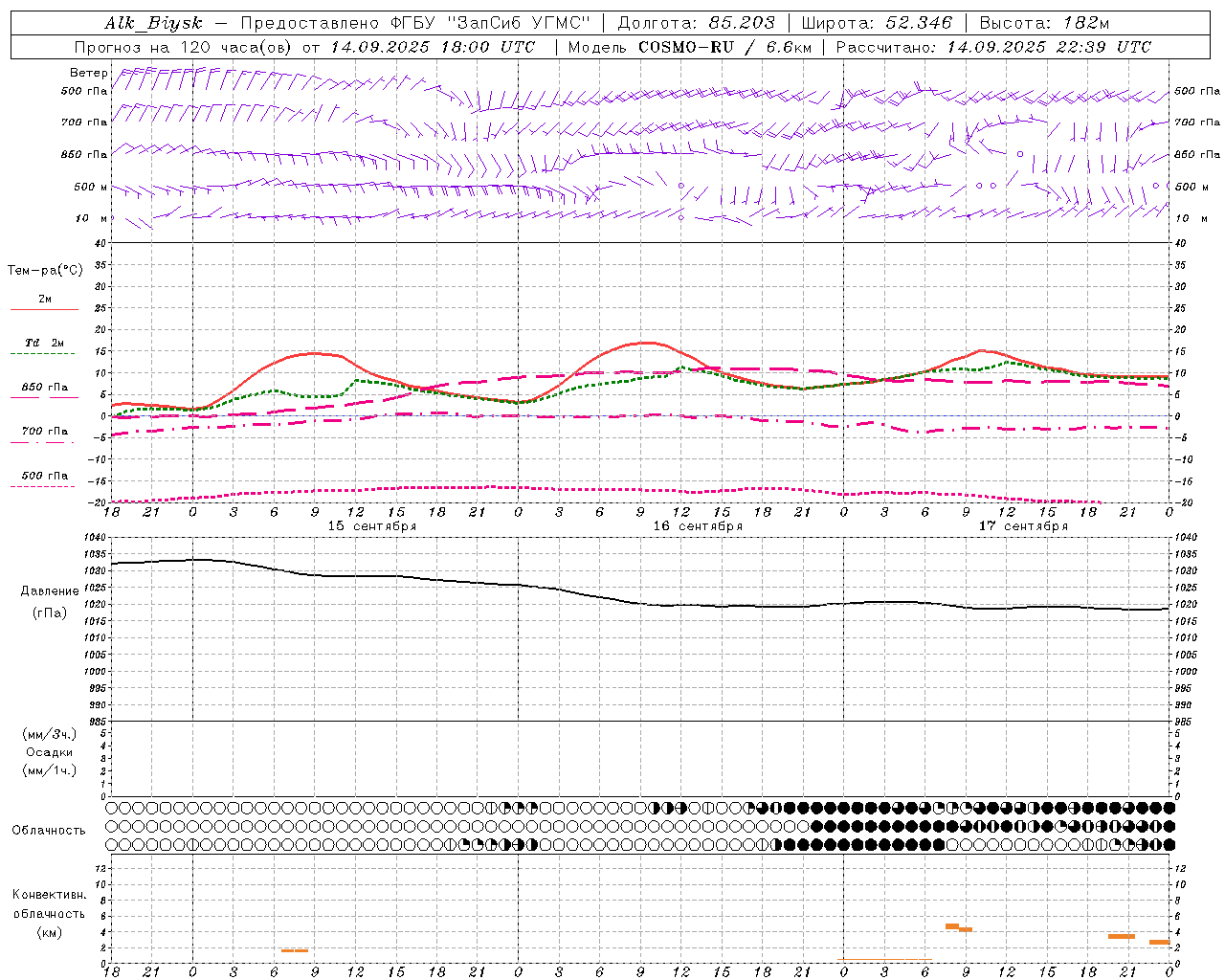
Task: Select the 'Модель COSMO-RU / 6.6км' model text
Action: coord(689,47)
